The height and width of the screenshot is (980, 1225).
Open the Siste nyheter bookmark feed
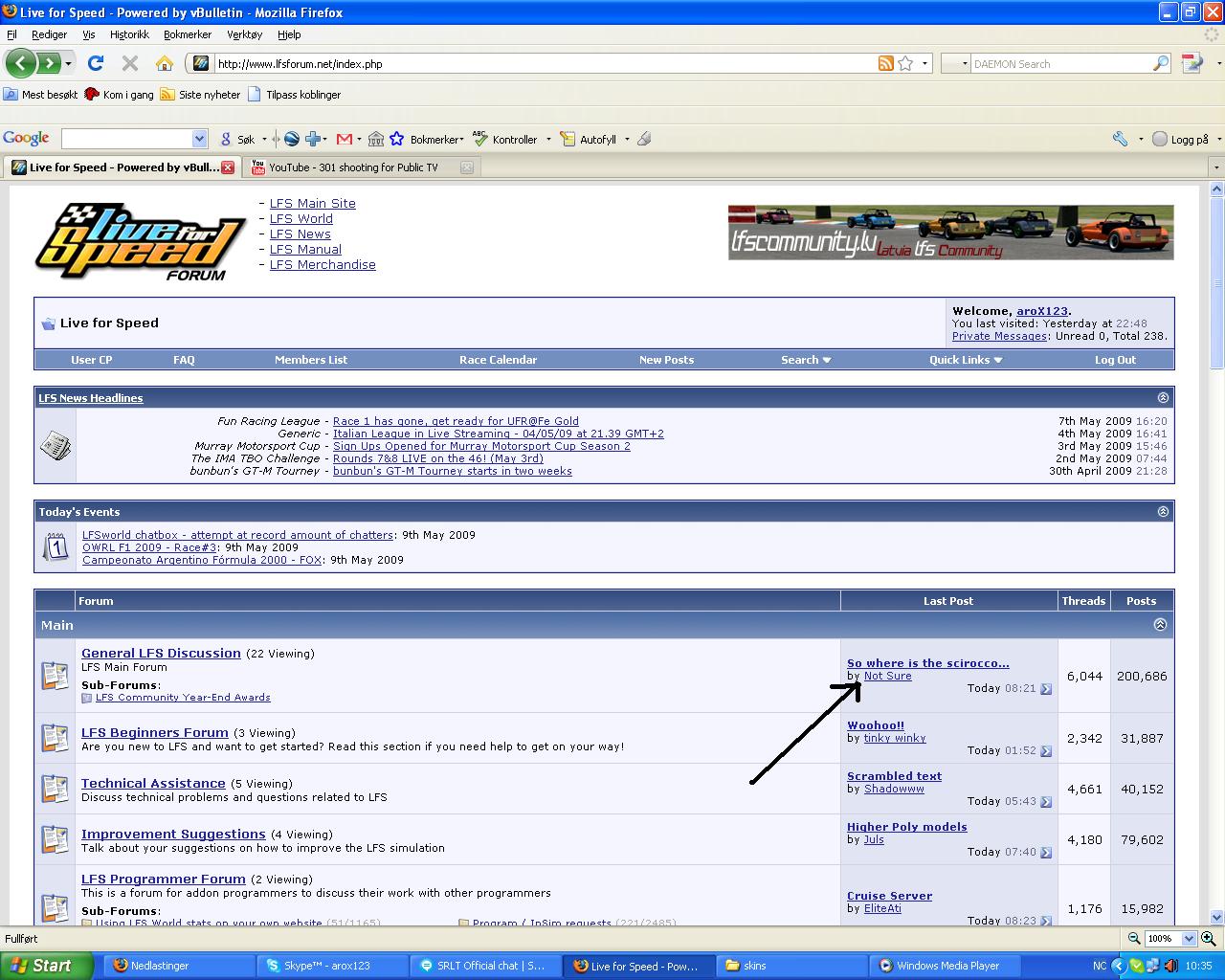pyautogui.click(x=201, y=95)
